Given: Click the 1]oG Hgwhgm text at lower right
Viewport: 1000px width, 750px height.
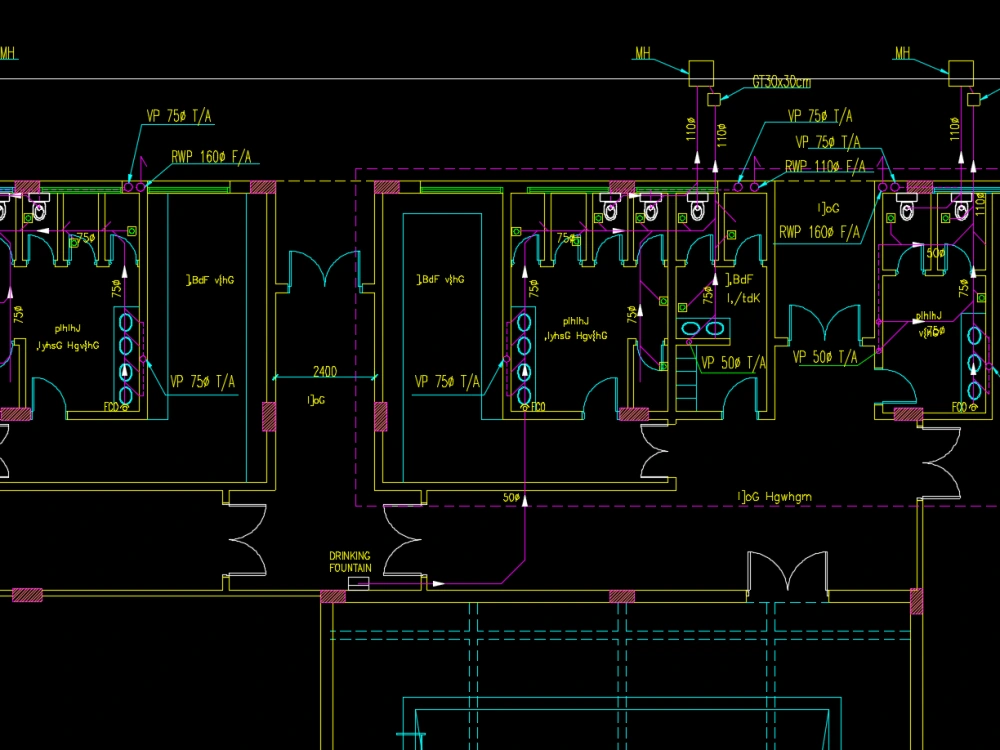Looking at the screenshot, I should (775, 496).
